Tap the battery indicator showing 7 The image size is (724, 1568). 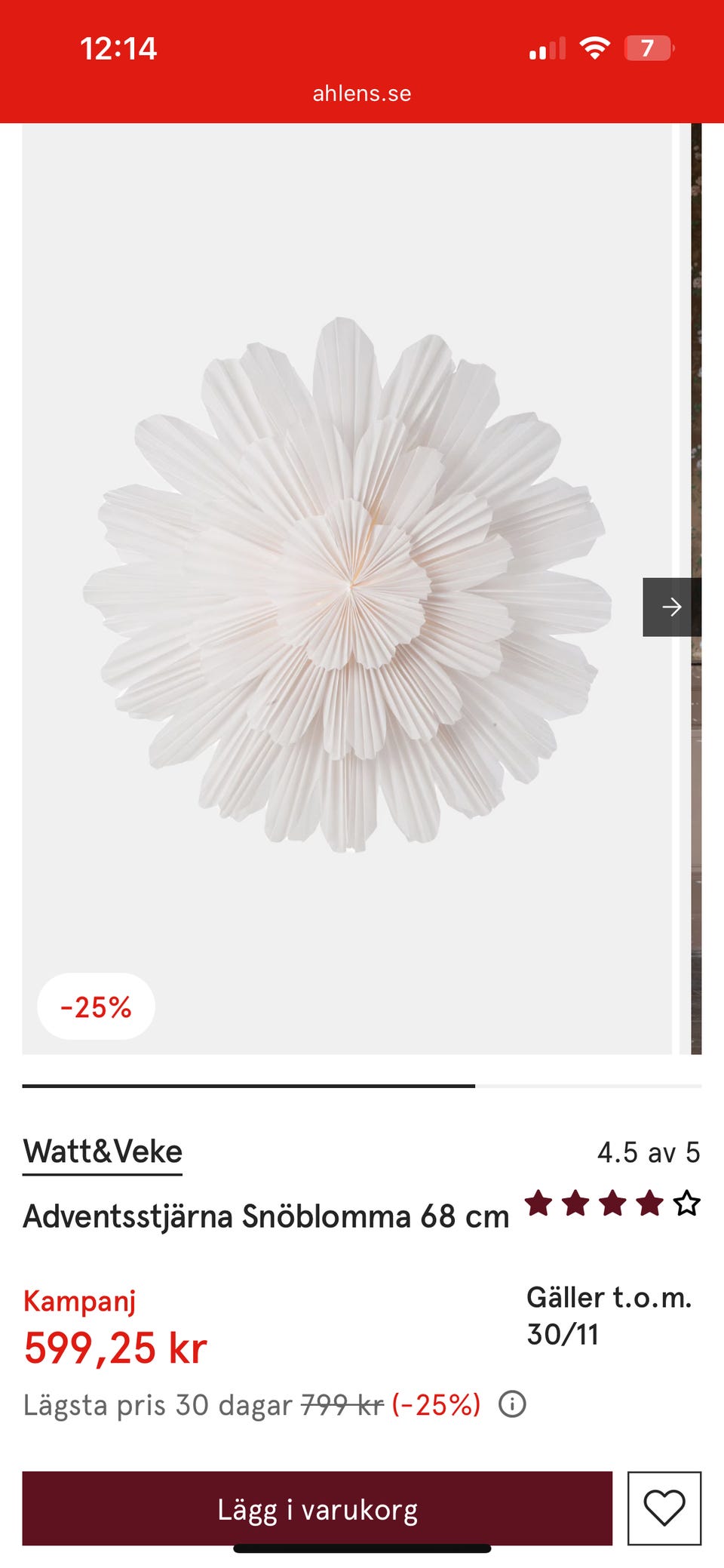tap(649, 48)
